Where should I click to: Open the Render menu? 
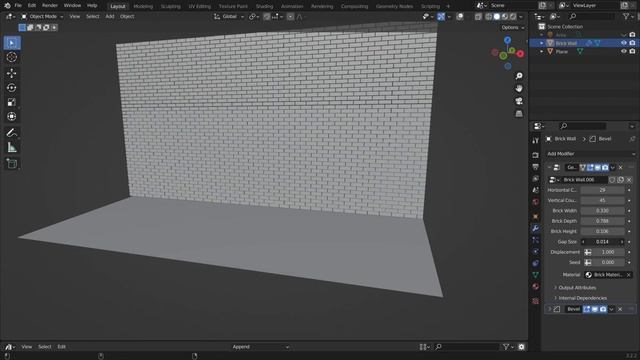point(50,6)
